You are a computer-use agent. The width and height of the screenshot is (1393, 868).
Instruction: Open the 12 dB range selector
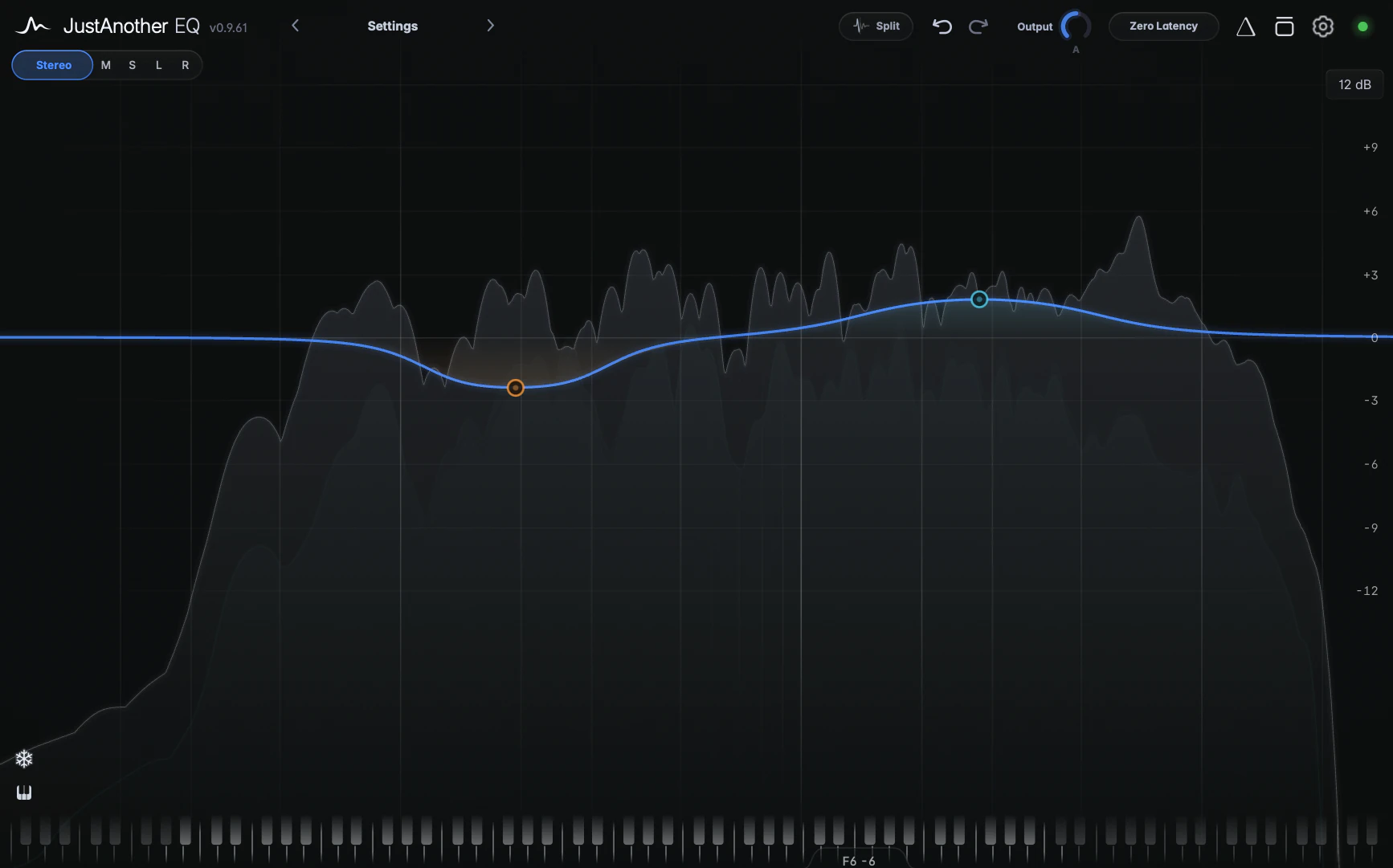pyautogui.click(x=1354, y=84)
